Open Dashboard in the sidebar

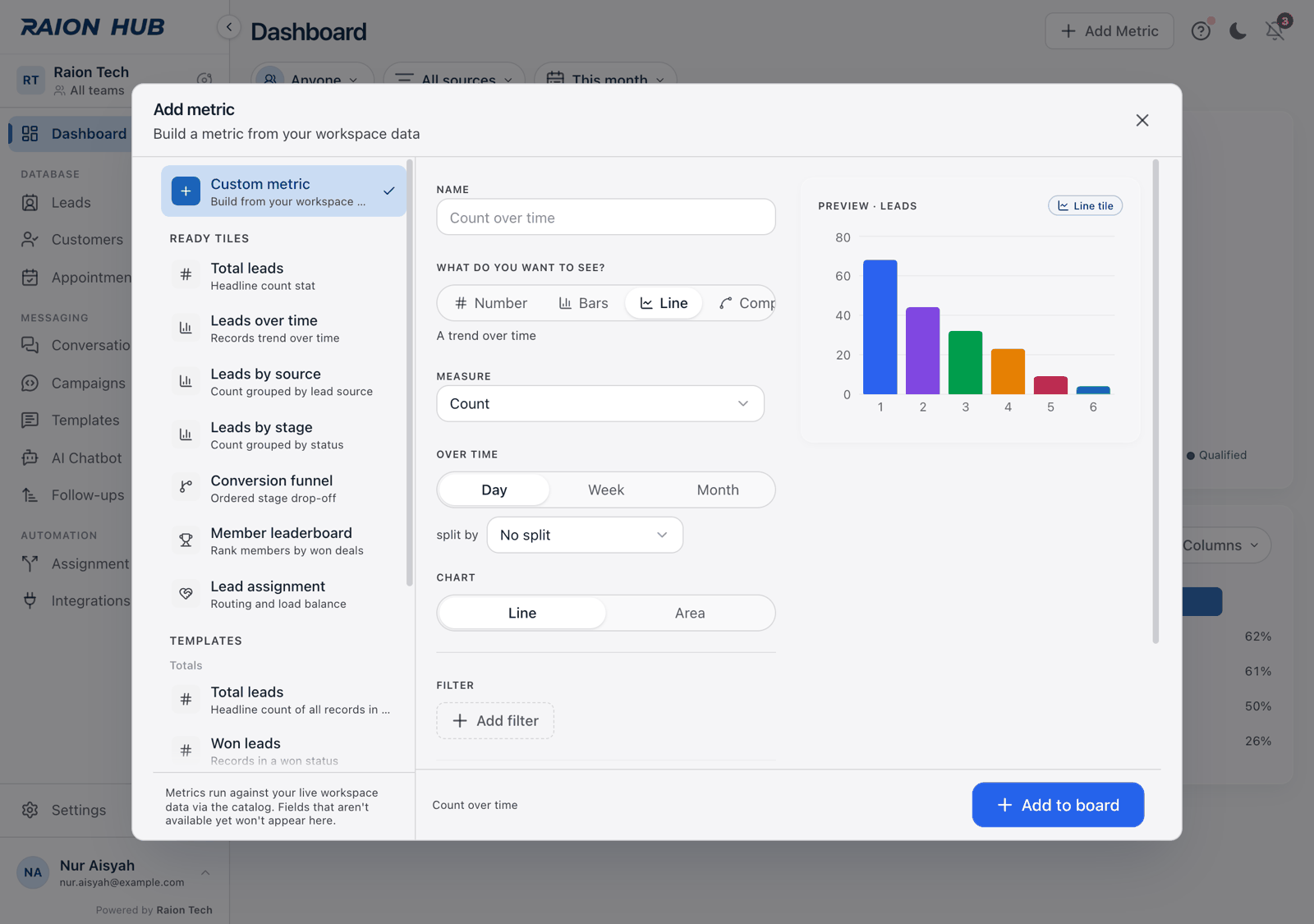pos(71,134)
